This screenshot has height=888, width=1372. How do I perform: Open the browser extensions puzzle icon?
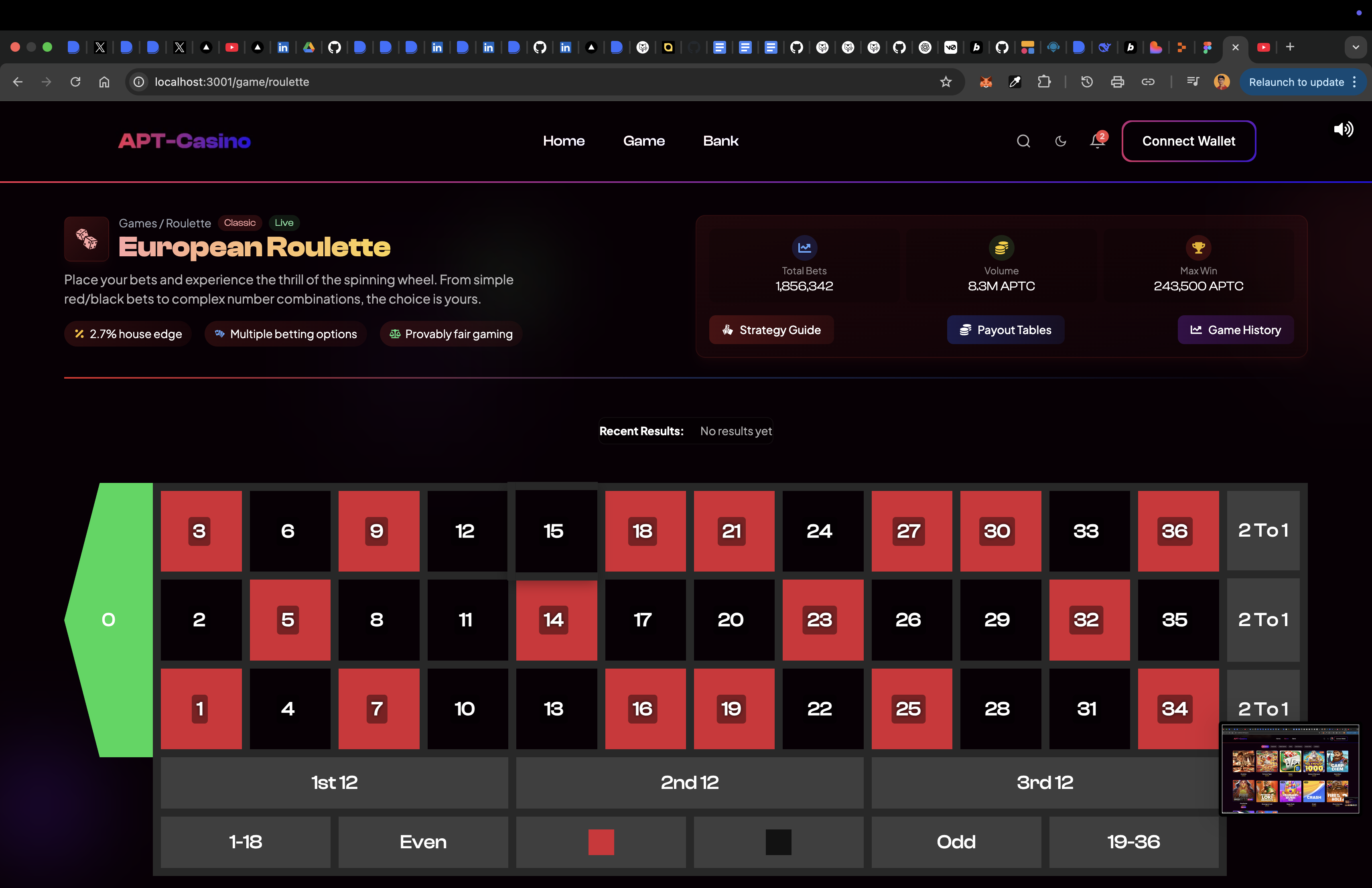pos(1044,82)
